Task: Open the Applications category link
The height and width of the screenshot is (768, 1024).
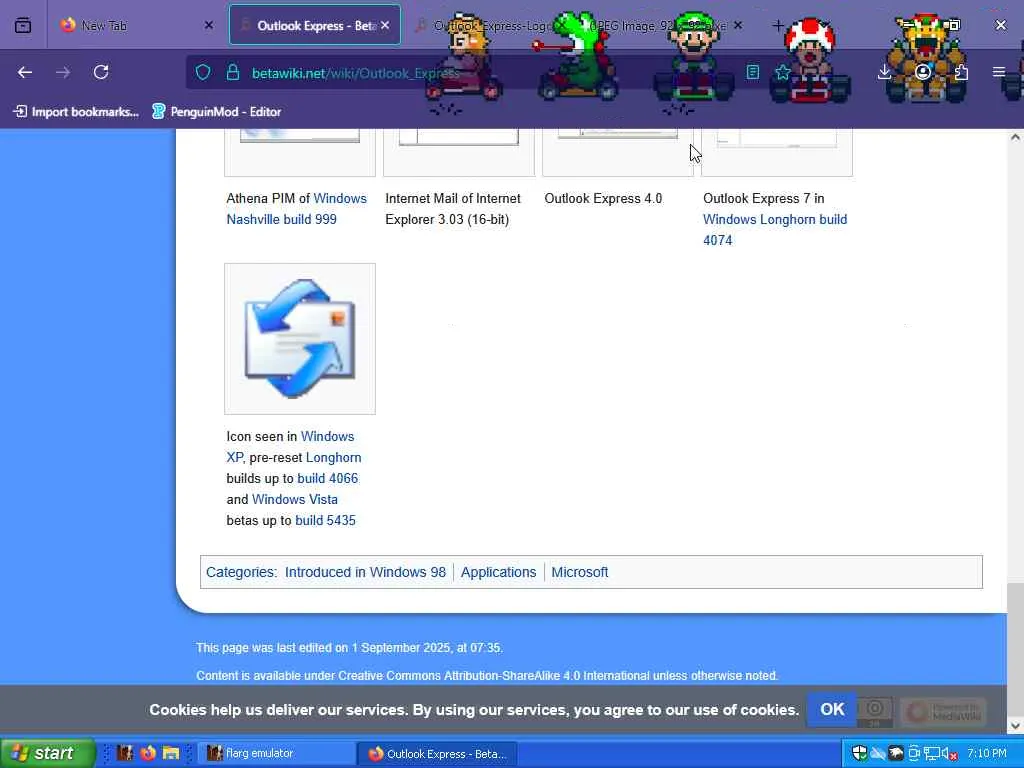Action: (498, 572)
